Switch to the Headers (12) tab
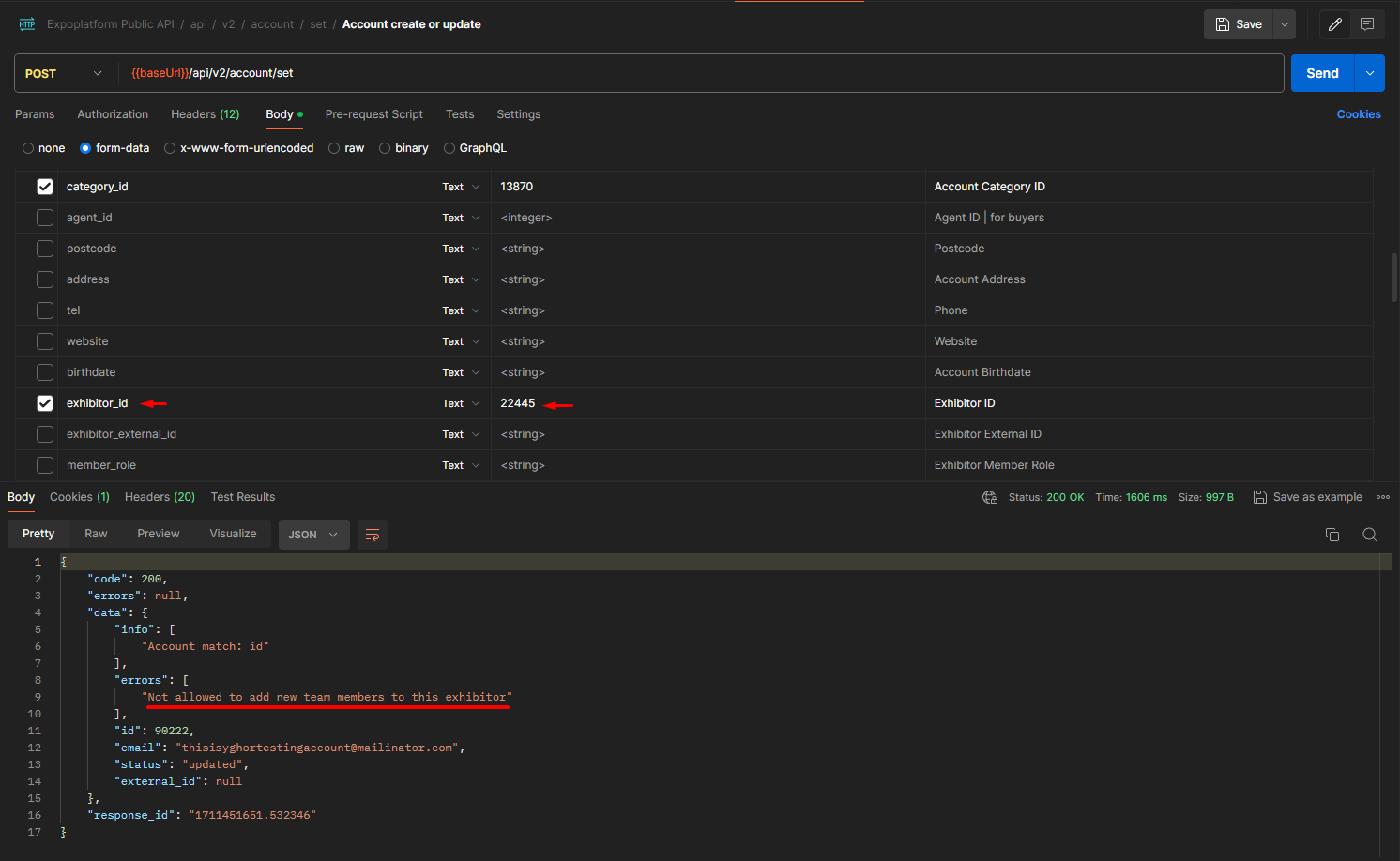 tap(205, 113)
